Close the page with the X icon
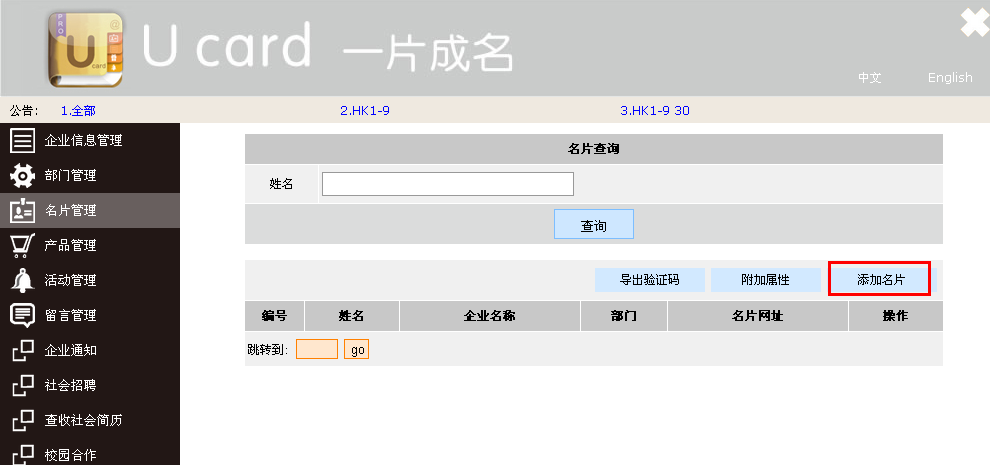This screenshot has width=990, height=465. click(x=975, y=23)
